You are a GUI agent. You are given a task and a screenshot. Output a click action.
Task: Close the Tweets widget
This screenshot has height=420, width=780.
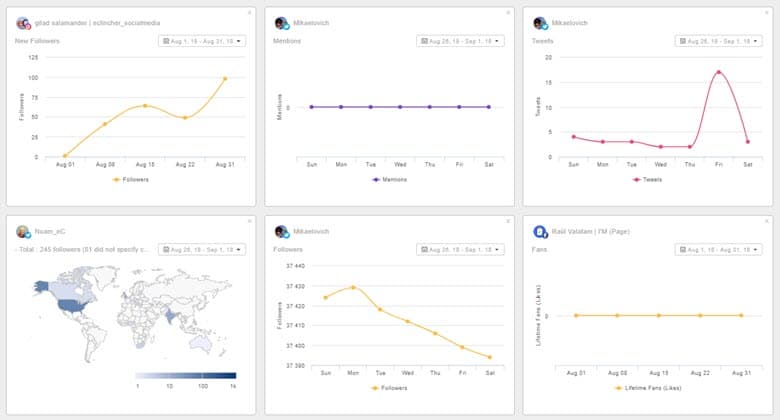(767, 12)
